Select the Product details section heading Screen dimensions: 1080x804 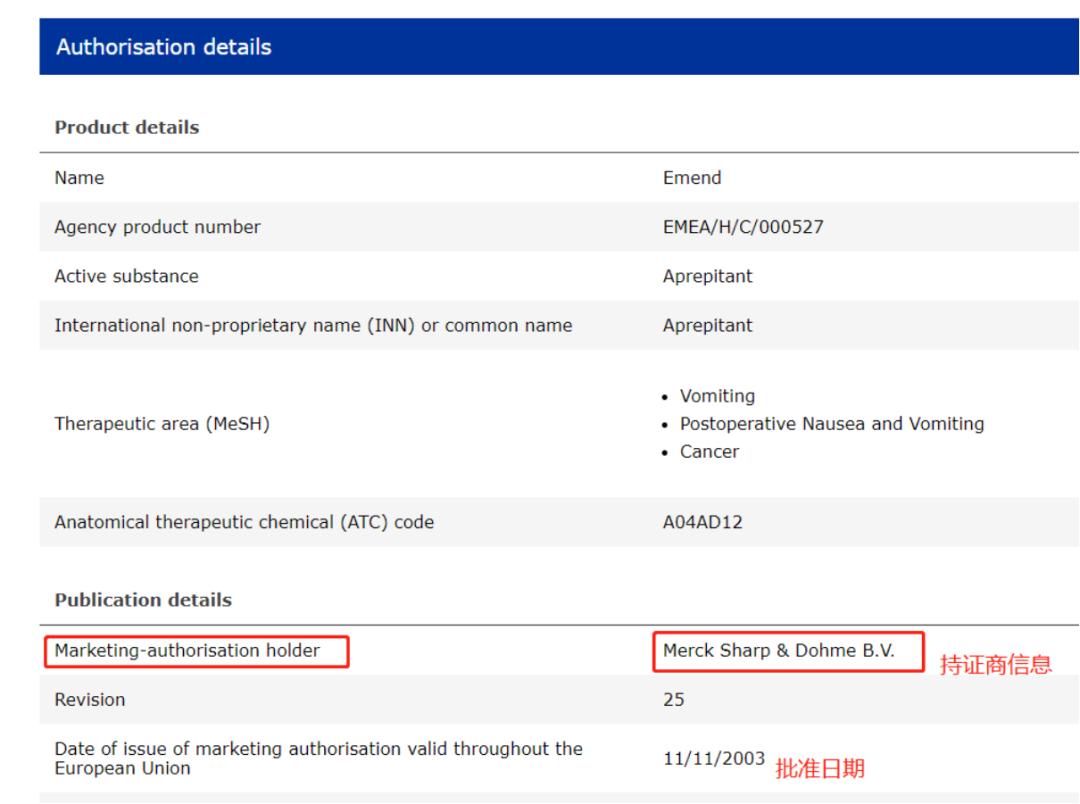pos(126,128)
